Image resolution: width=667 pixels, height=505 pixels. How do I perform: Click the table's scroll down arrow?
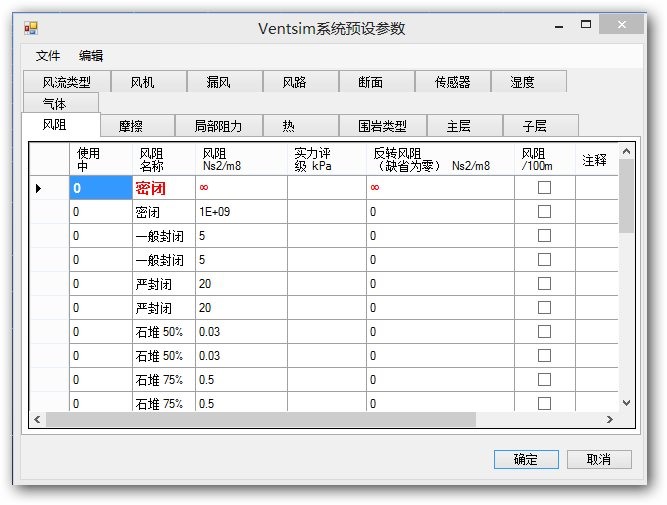tap(626, 402)
